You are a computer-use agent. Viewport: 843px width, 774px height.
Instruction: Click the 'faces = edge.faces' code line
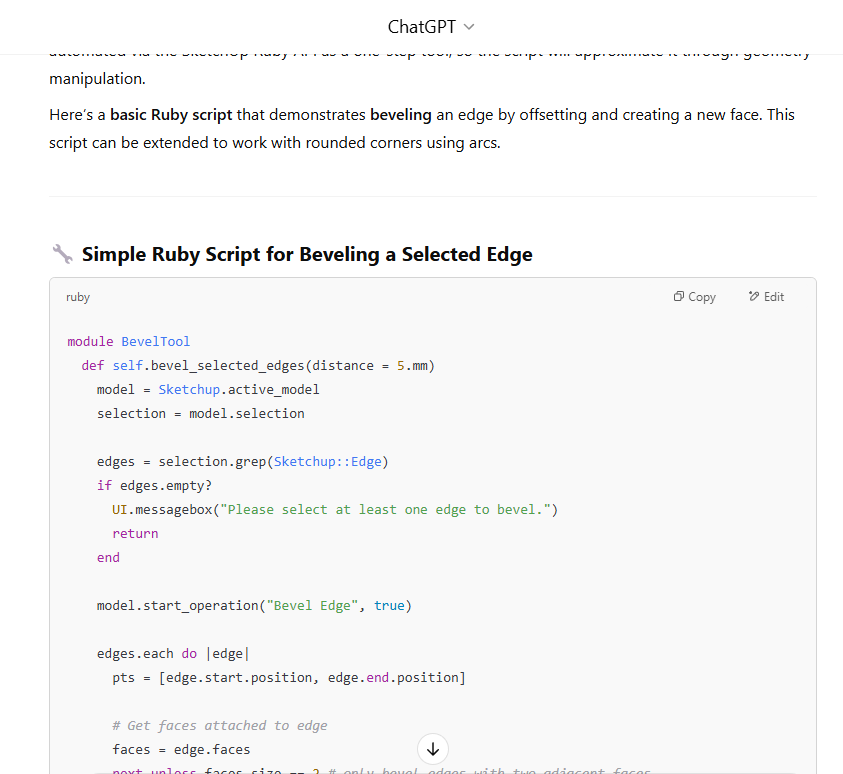click(x=181, y=749)
